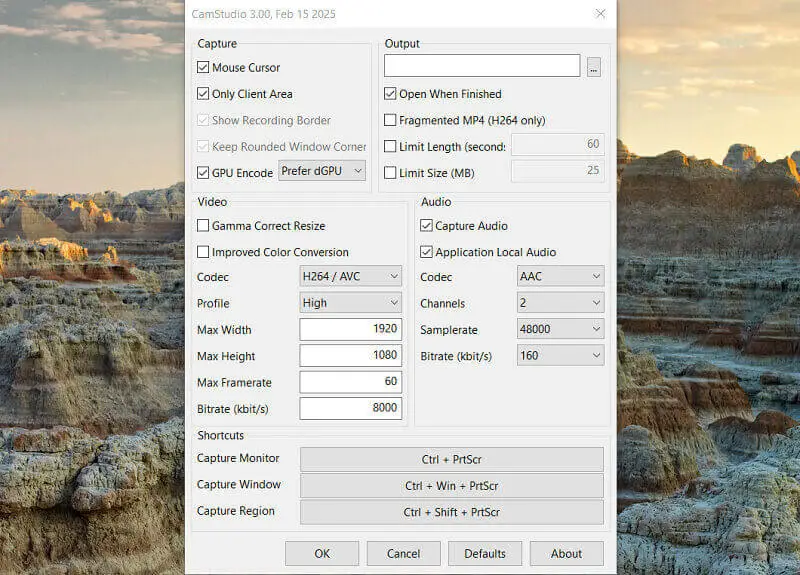Browse output file with ellipsis button
Viewport: 800px width, 575px height.
pyautogui.click(x=593, y=67)
